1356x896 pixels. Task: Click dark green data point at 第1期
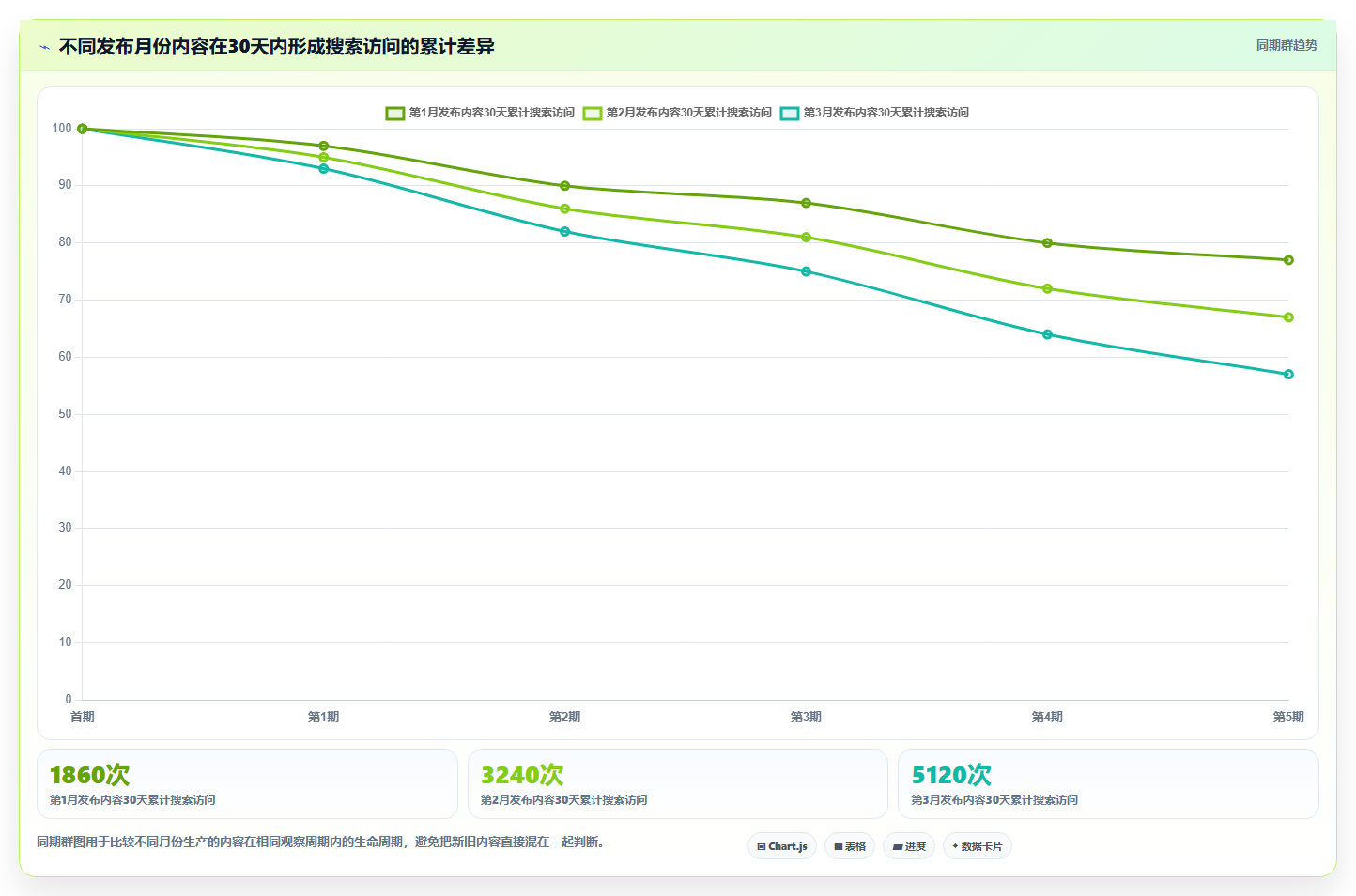pyautogui.click(x=324, y=146)
